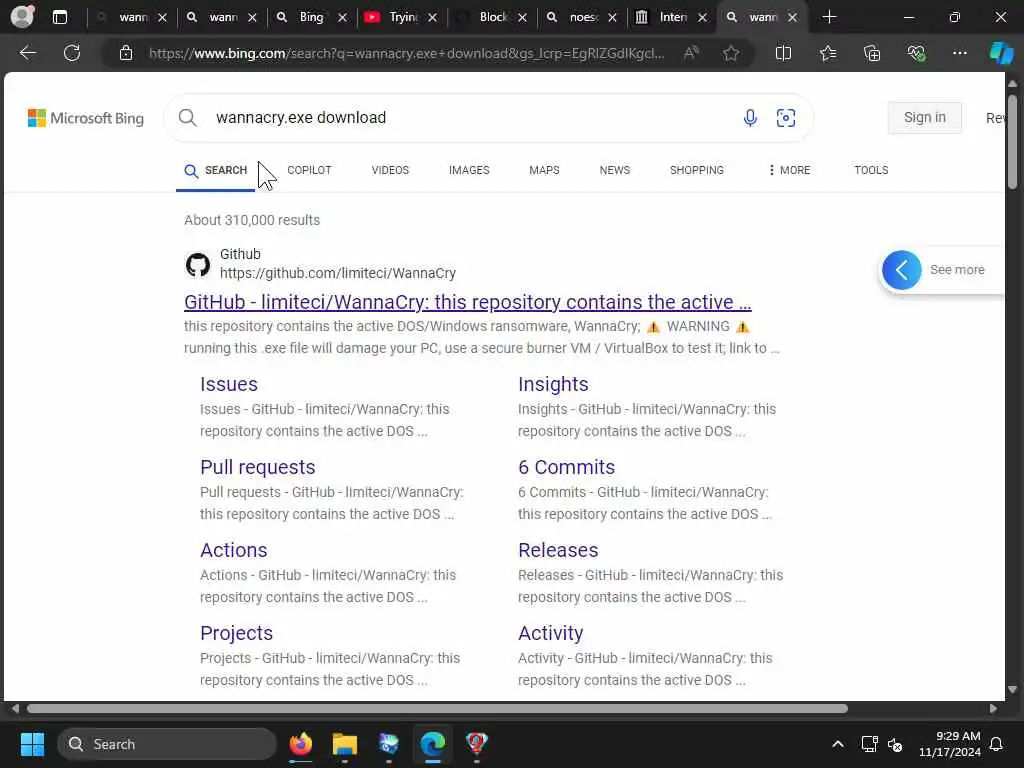Switch to the VIDEOS tab
This screenshot has height=768, width=1024.
point(390,170)
